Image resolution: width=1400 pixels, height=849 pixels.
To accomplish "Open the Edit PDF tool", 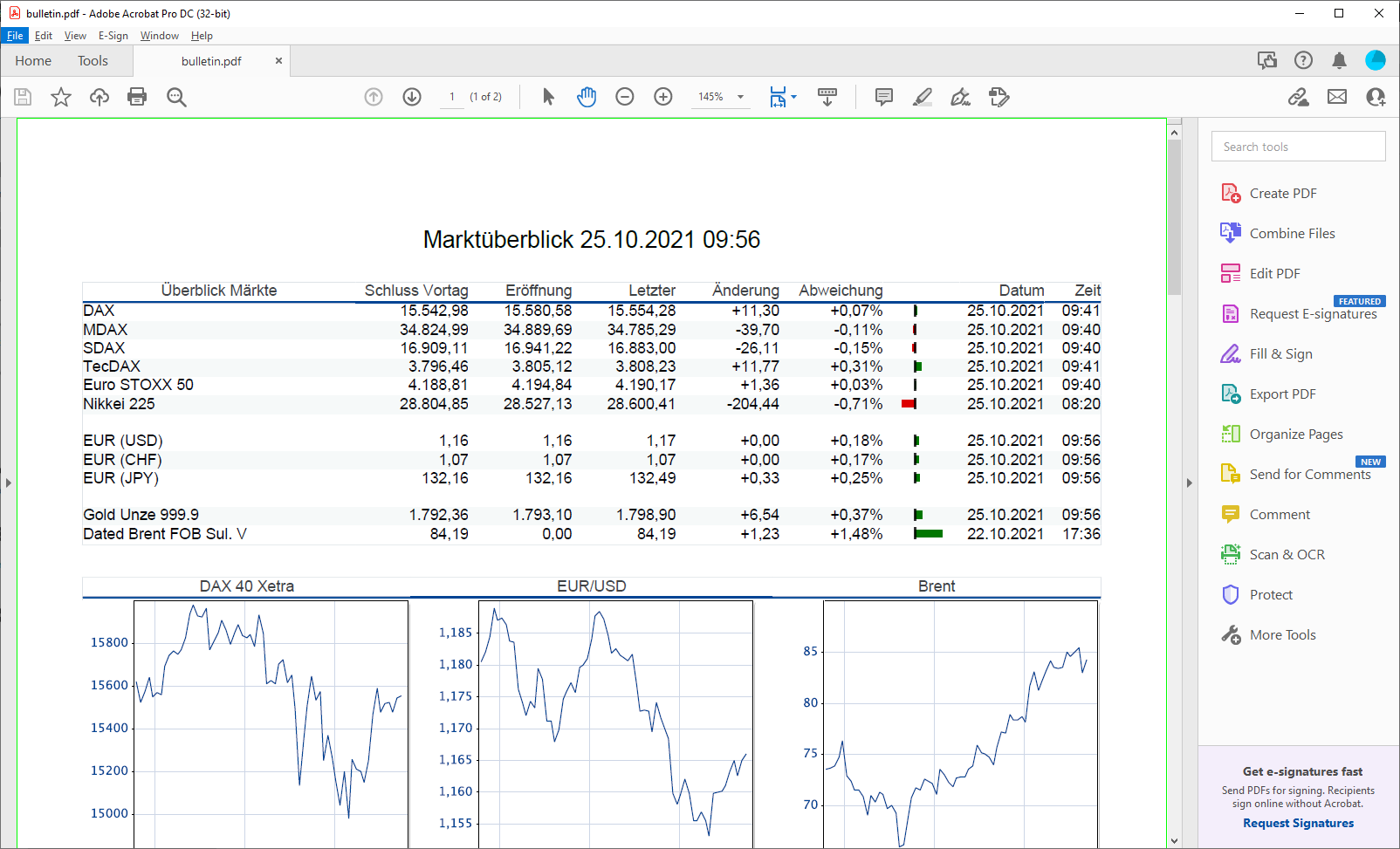I will (1274, 274).
